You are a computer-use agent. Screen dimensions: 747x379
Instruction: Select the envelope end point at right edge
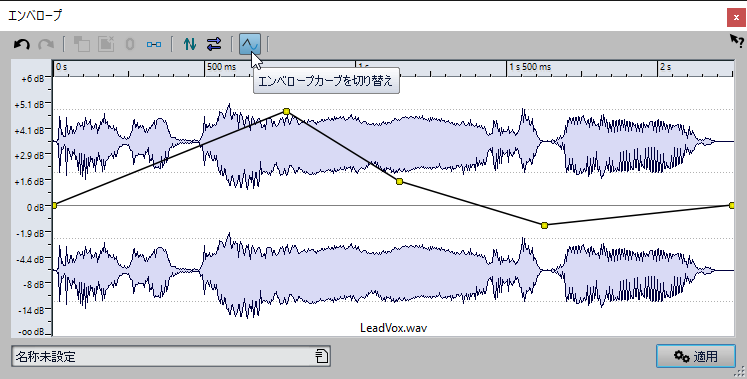click(x=732, y=205)
